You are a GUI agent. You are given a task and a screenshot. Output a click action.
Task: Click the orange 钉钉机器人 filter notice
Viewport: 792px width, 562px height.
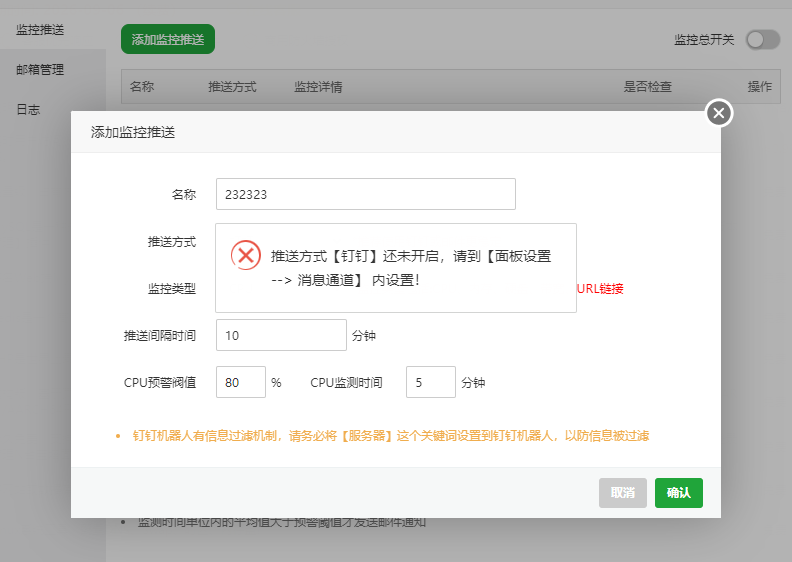[391, 436]
